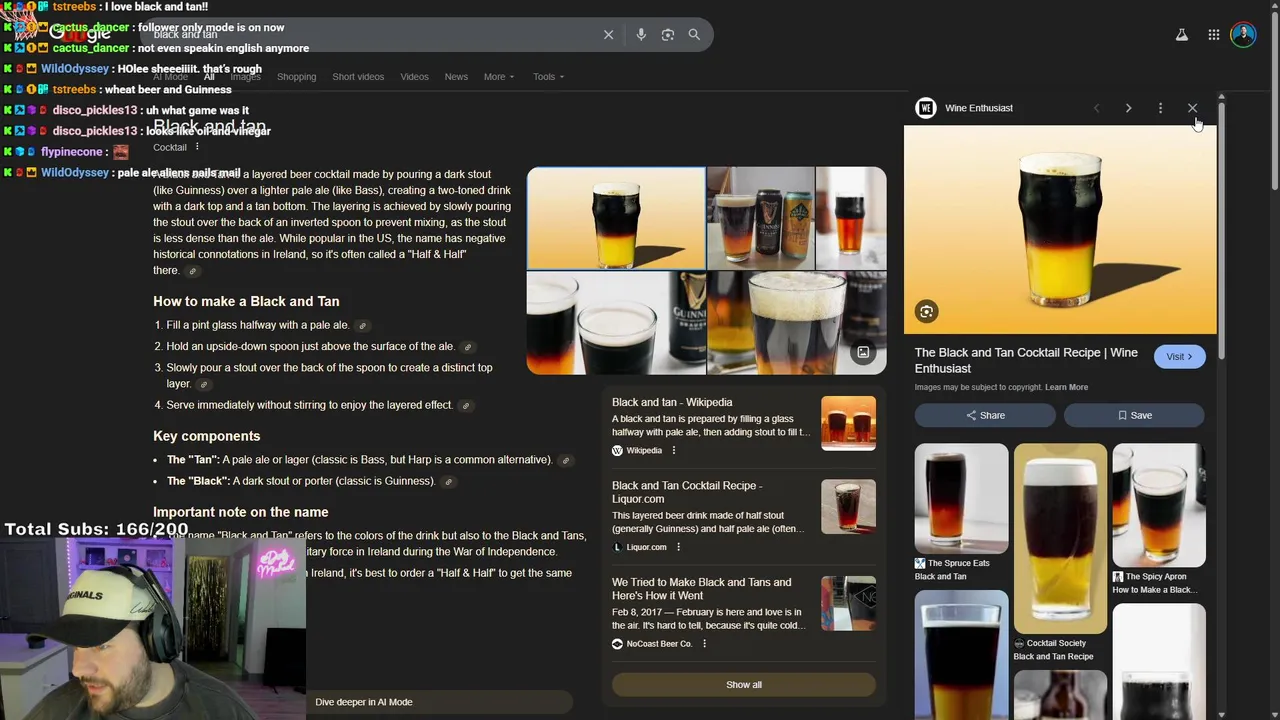1280x720 pixels.
Task: Close the image preview panel
Action: [1192, 108]
